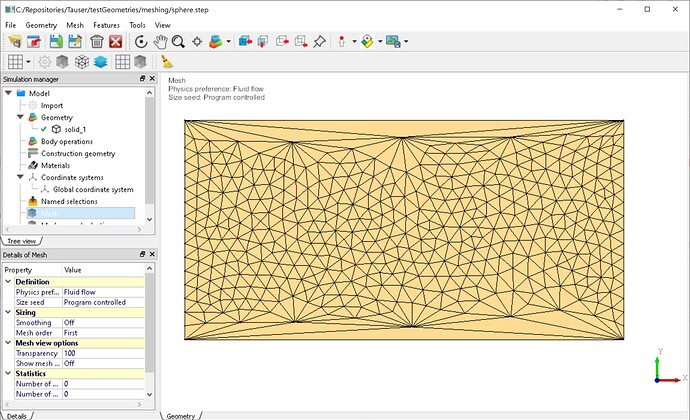Viewport: 690px width, 420px height.
Task: Click the pushpin pick-point icon
Action: (x=319, y=42)
